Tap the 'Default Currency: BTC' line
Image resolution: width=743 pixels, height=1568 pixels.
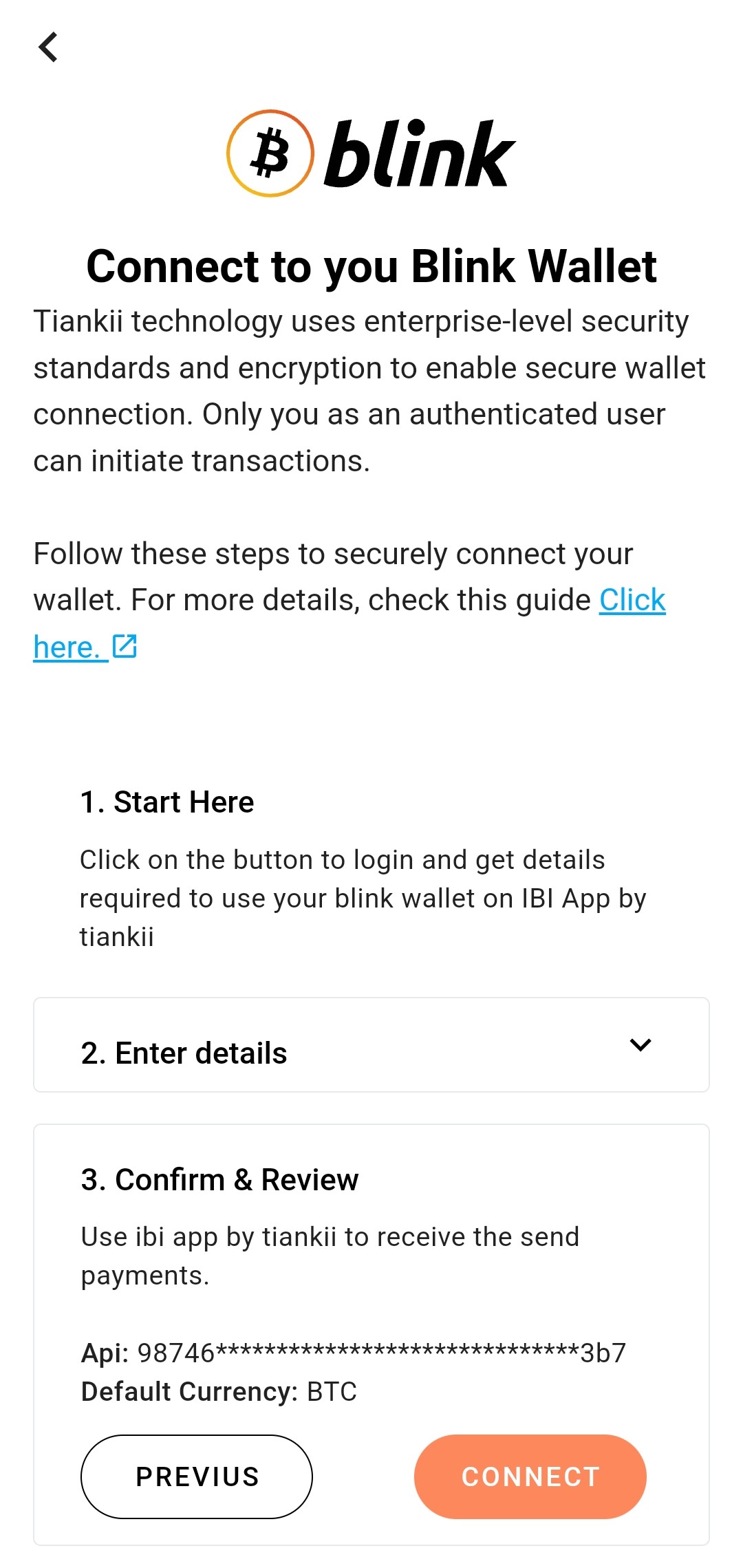tap(219, 1391)
